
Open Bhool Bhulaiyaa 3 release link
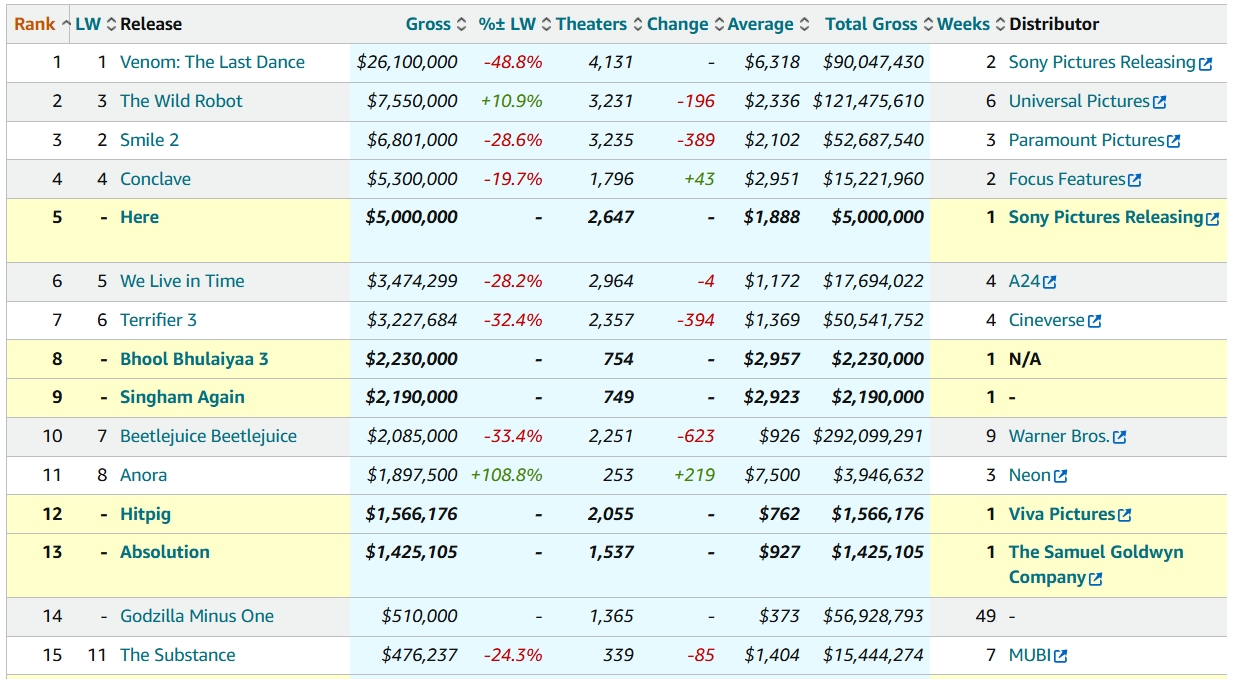194,359
